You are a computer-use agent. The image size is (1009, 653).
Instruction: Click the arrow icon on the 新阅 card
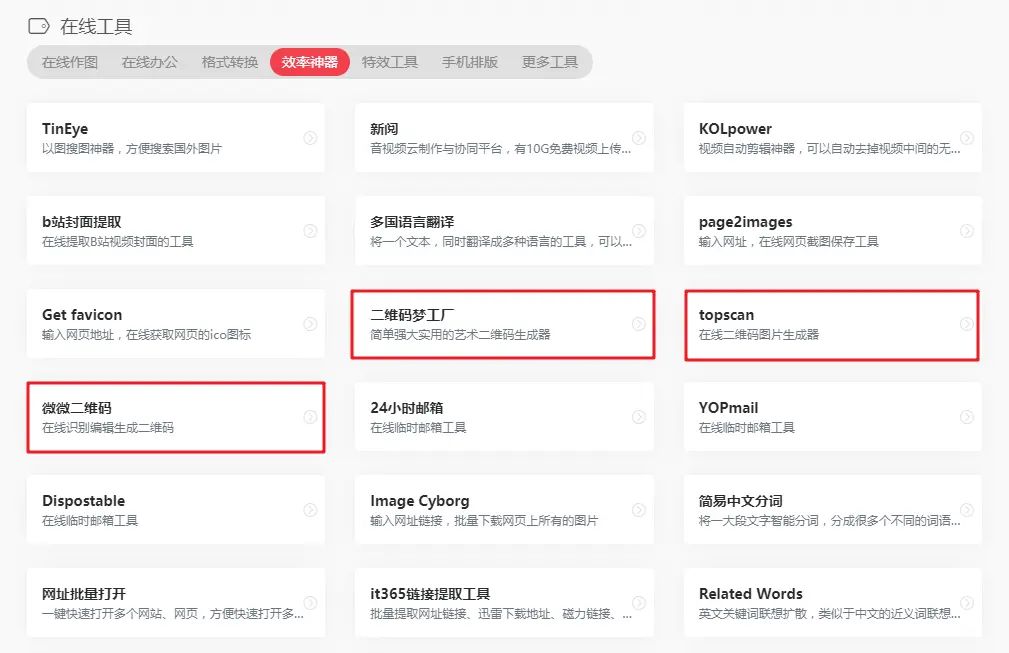637,137
